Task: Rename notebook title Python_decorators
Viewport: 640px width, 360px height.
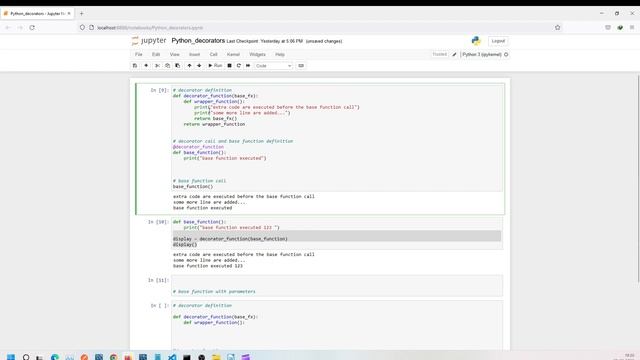Action: pos(198,41)
